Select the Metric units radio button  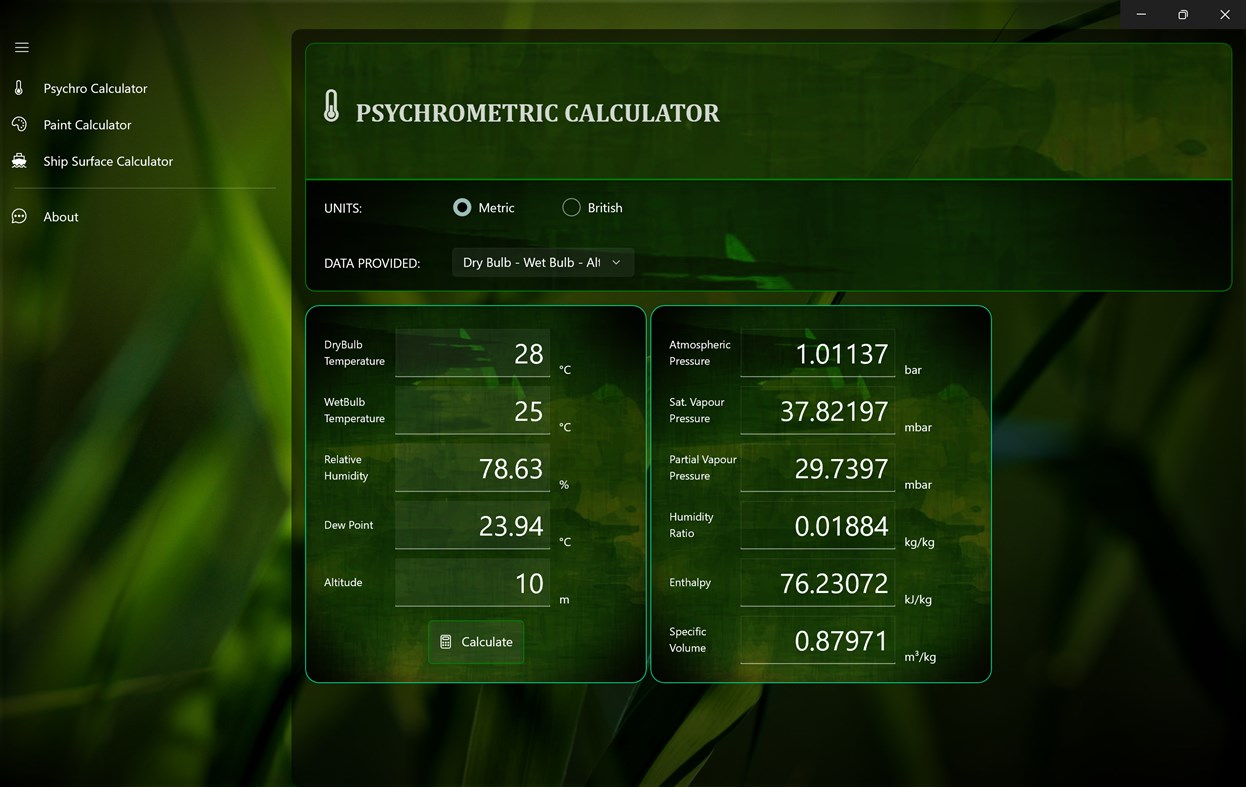tap(461, 207)
